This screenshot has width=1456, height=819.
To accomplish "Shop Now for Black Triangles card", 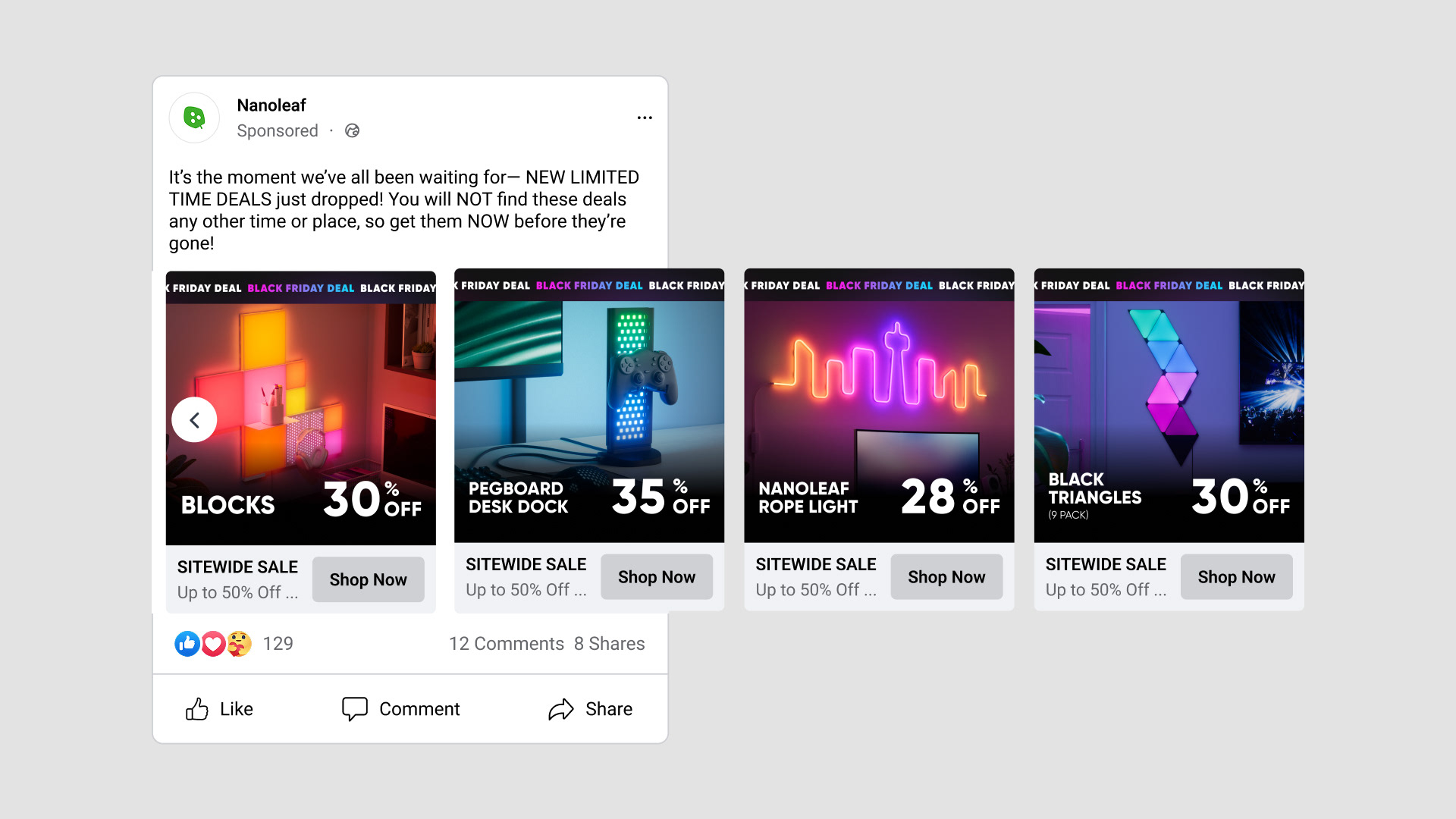I will (1236, 577).
